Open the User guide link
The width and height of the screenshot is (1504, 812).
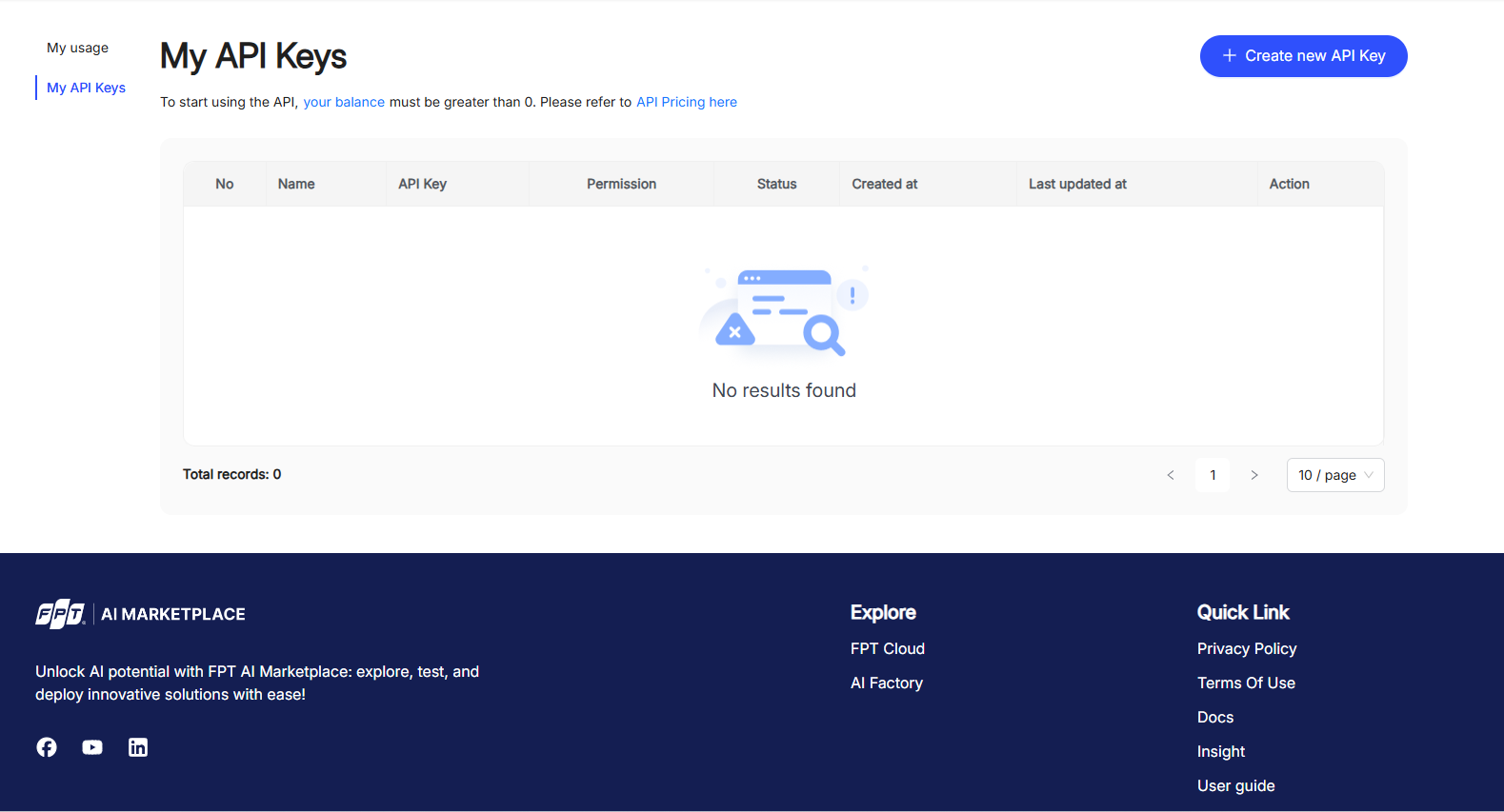(1235, 785)
